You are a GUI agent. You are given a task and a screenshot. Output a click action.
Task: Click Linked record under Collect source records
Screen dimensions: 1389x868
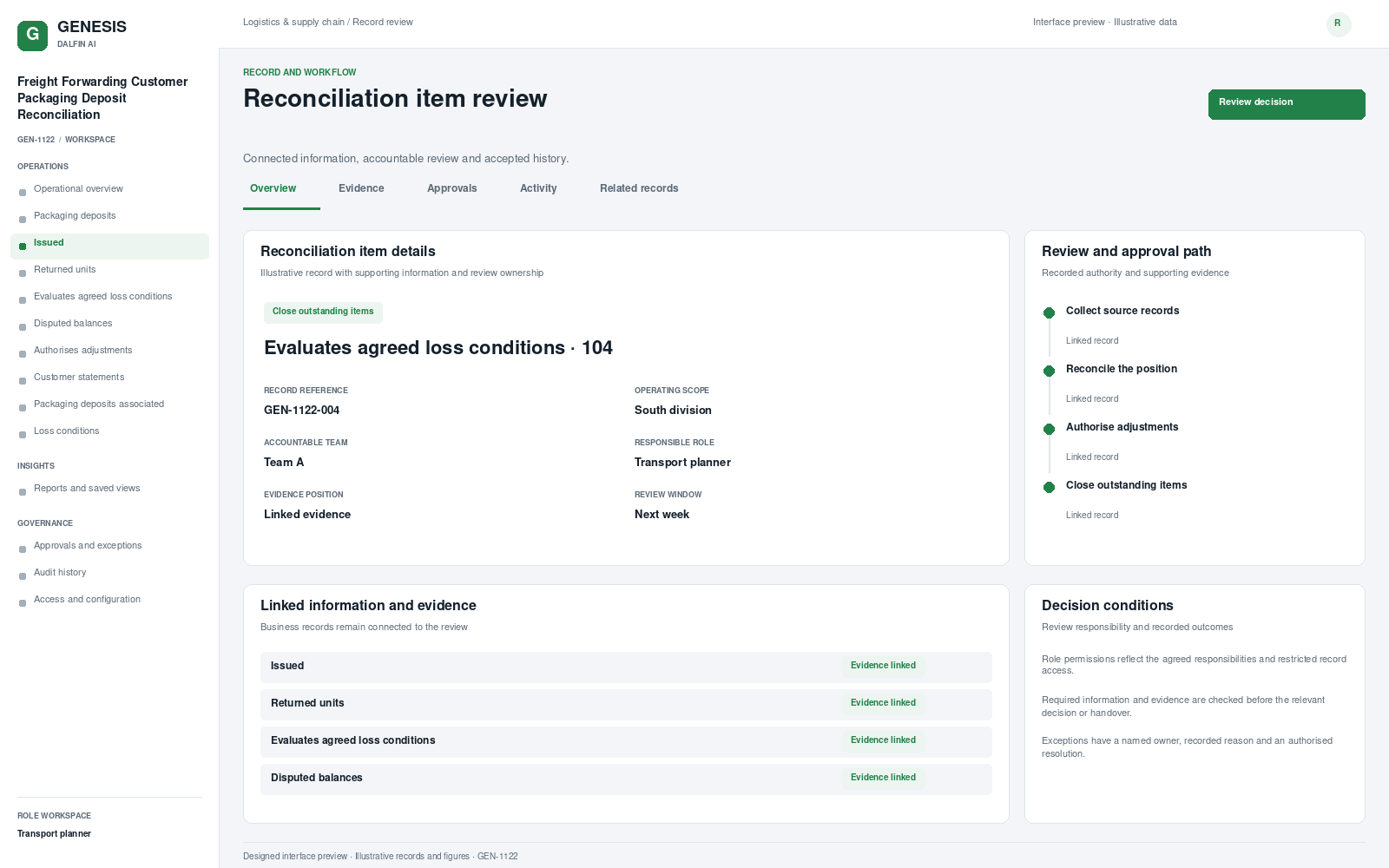(1092, 341)
